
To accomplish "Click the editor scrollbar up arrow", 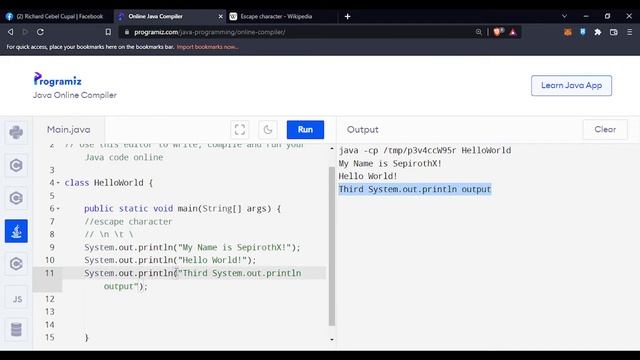I will tap(332, 149).
